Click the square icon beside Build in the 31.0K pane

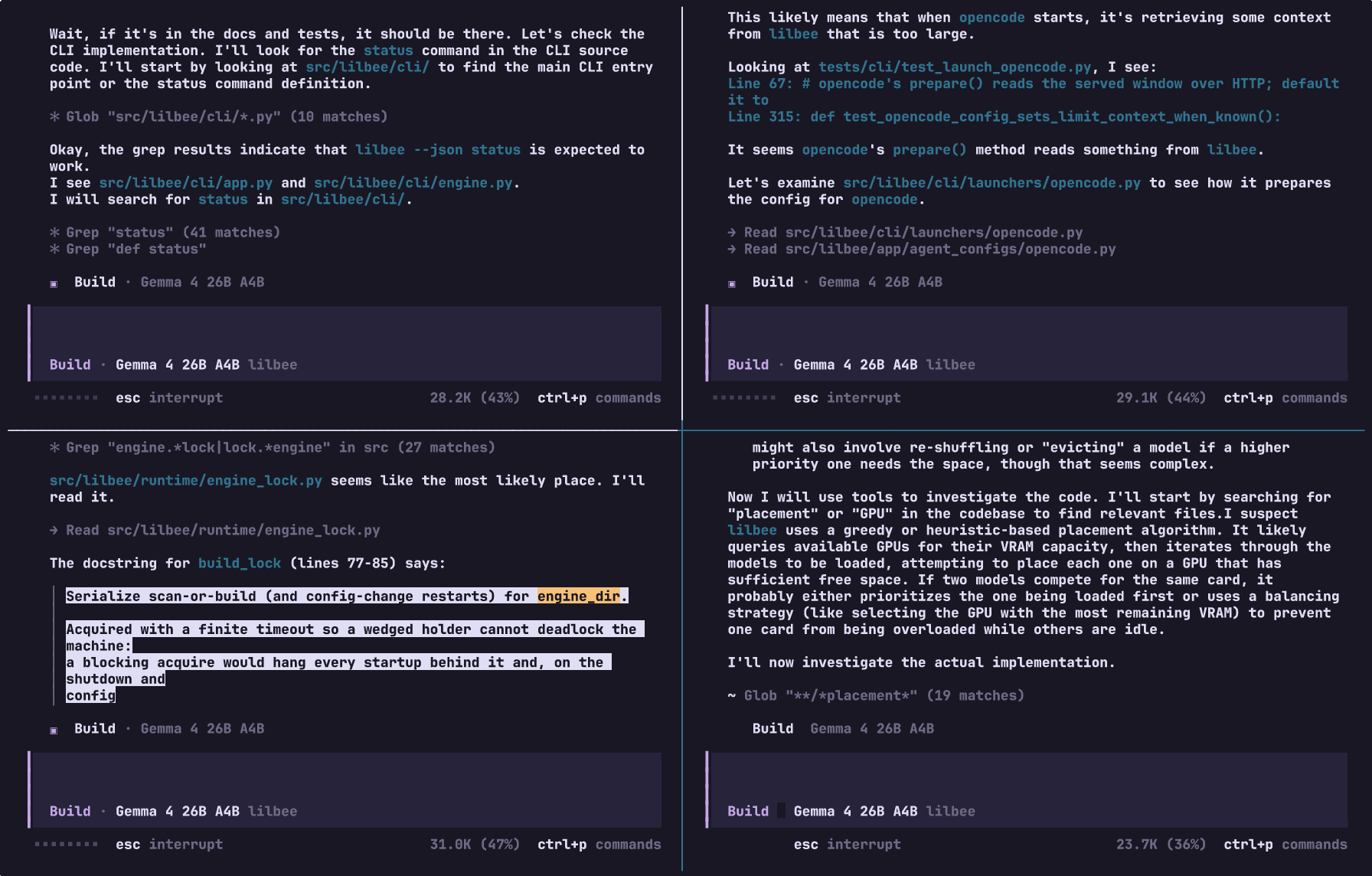(54, 730)
